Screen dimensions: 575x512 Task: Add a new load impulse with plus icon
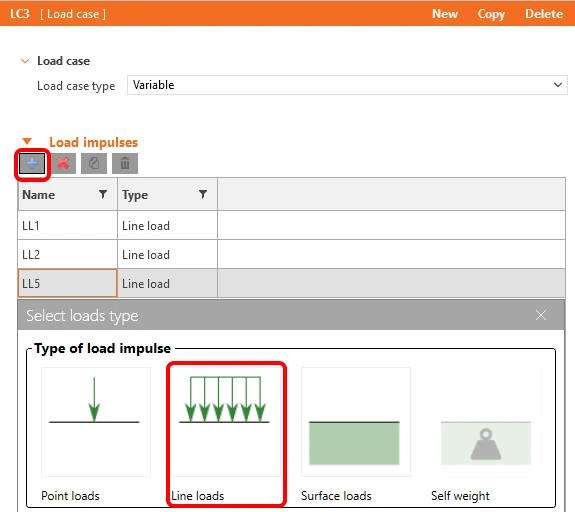(32, 164)
